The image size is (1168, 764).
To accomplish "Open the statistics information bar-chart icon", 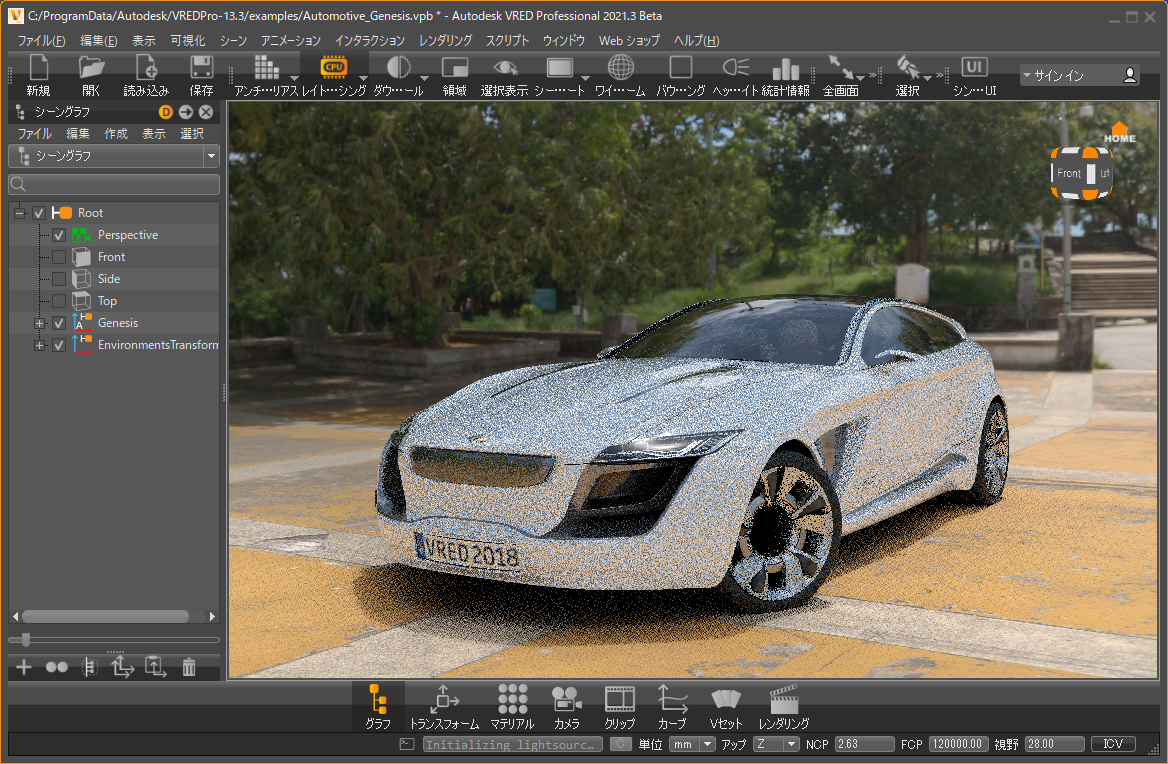I will [786, 68].
